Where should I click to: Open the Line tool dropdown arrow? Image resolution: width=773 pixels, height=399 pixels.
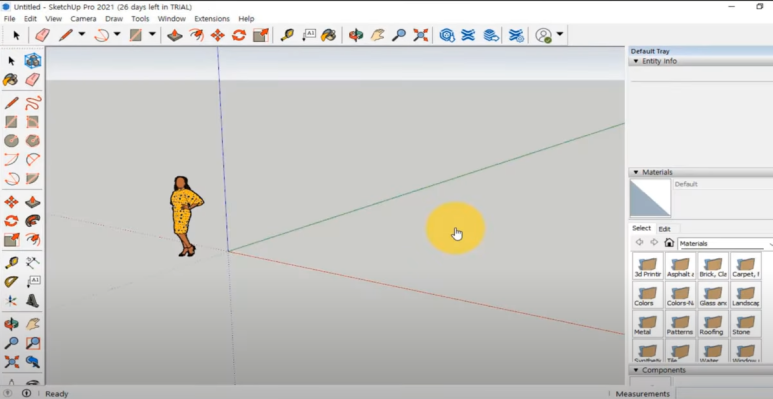(x=82, y=34)
